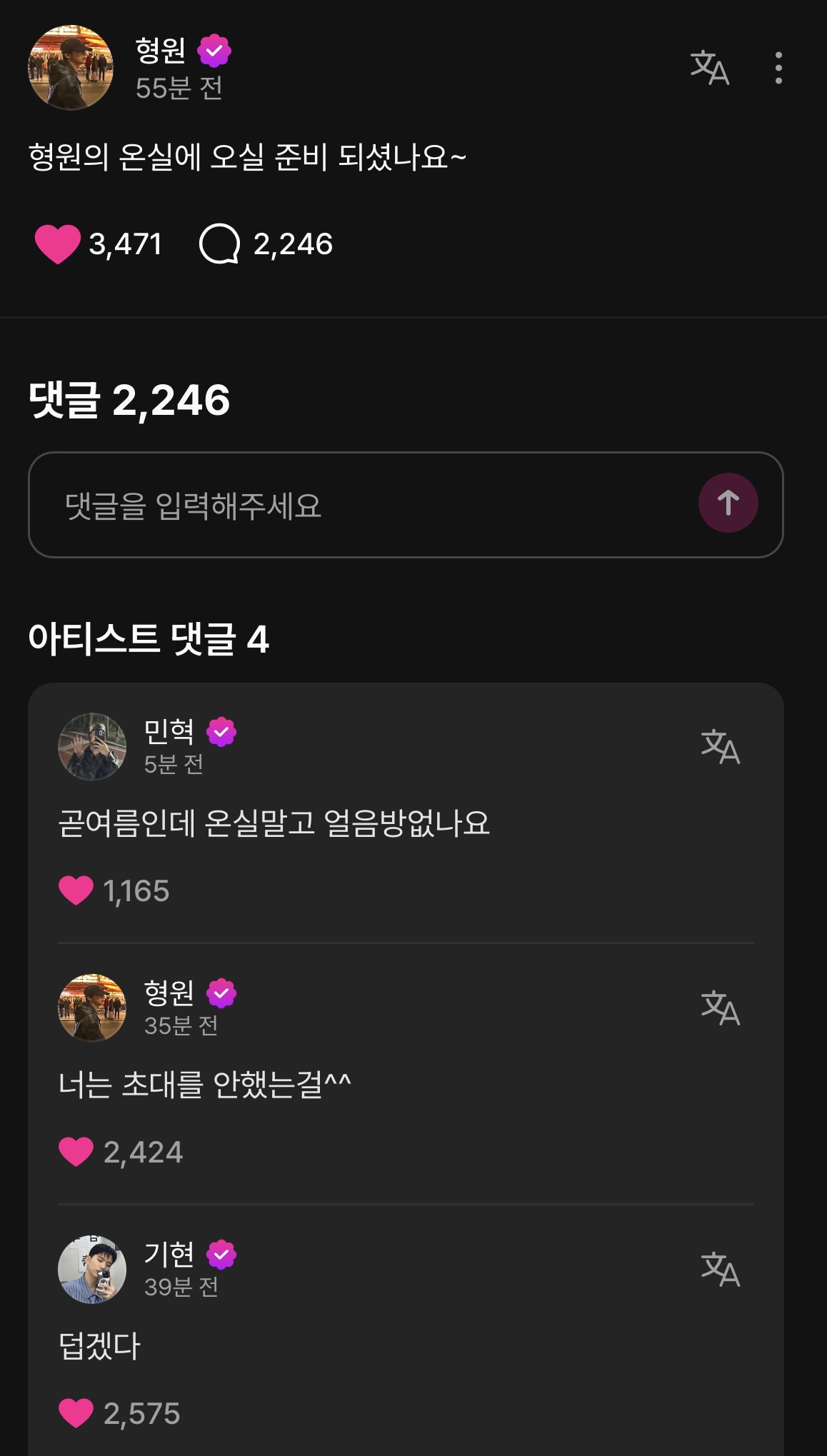Toggle like on 민혁's comment
The height and width of the screenshot is (1456, 827).
pyautogui.click(x=76, y=890)
